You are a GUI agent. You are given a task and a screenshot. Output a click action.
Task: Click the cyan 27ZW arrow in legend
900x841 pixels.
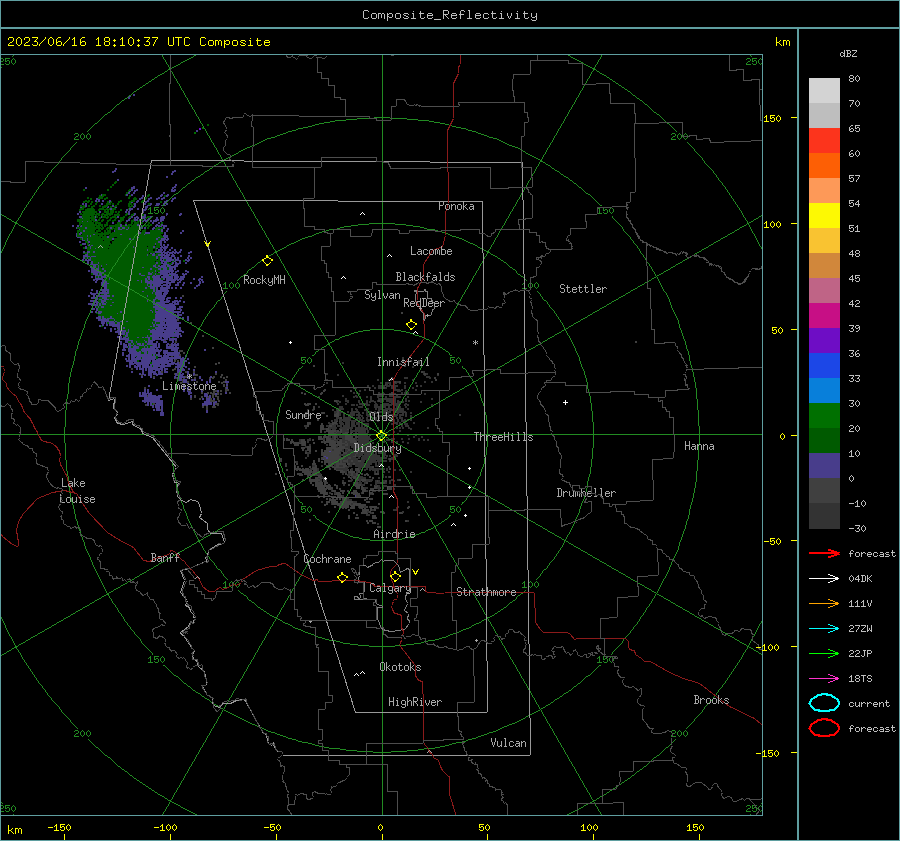tap(824, 629)
